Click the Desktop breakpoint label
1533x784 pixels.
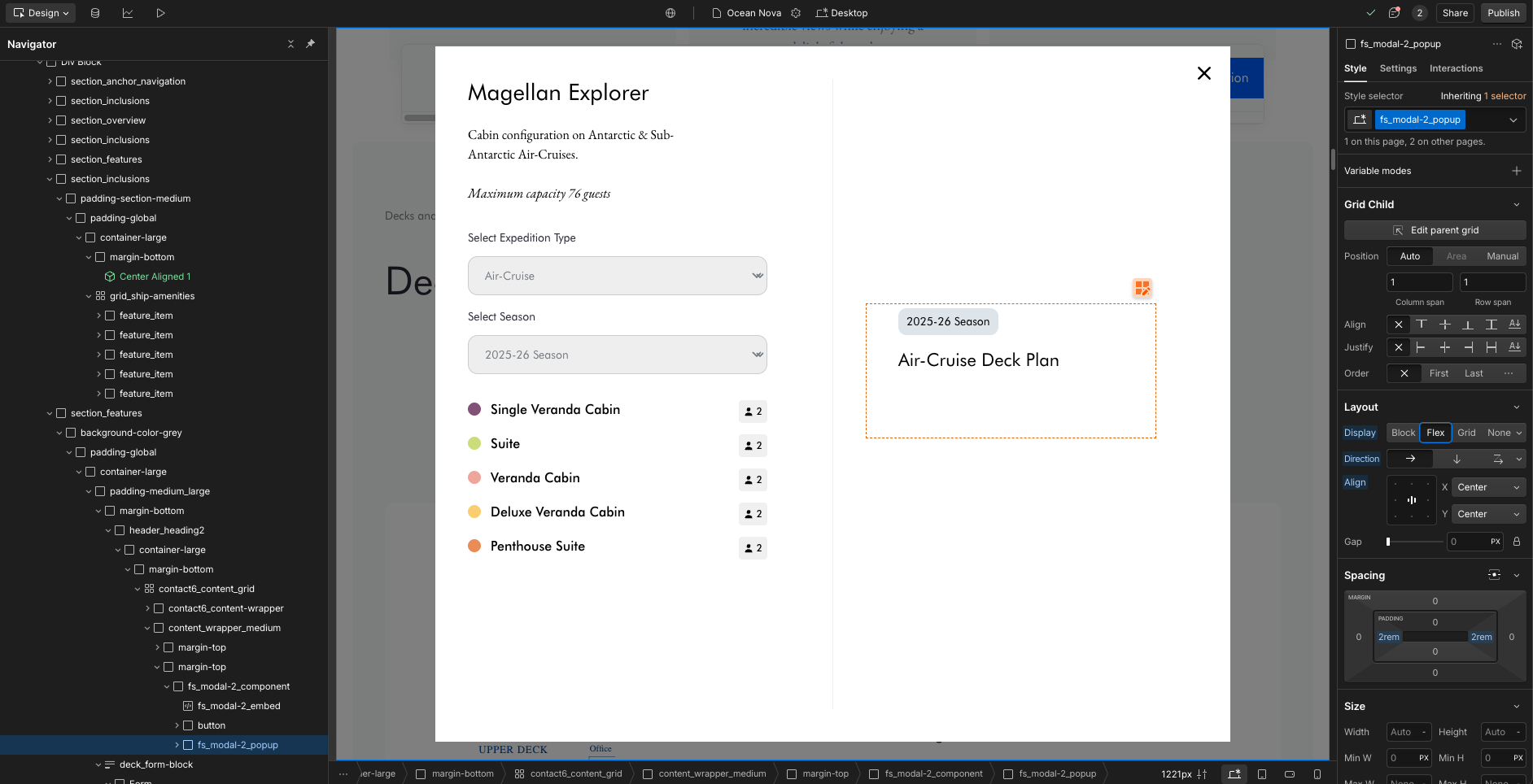[x=841, y=13]
